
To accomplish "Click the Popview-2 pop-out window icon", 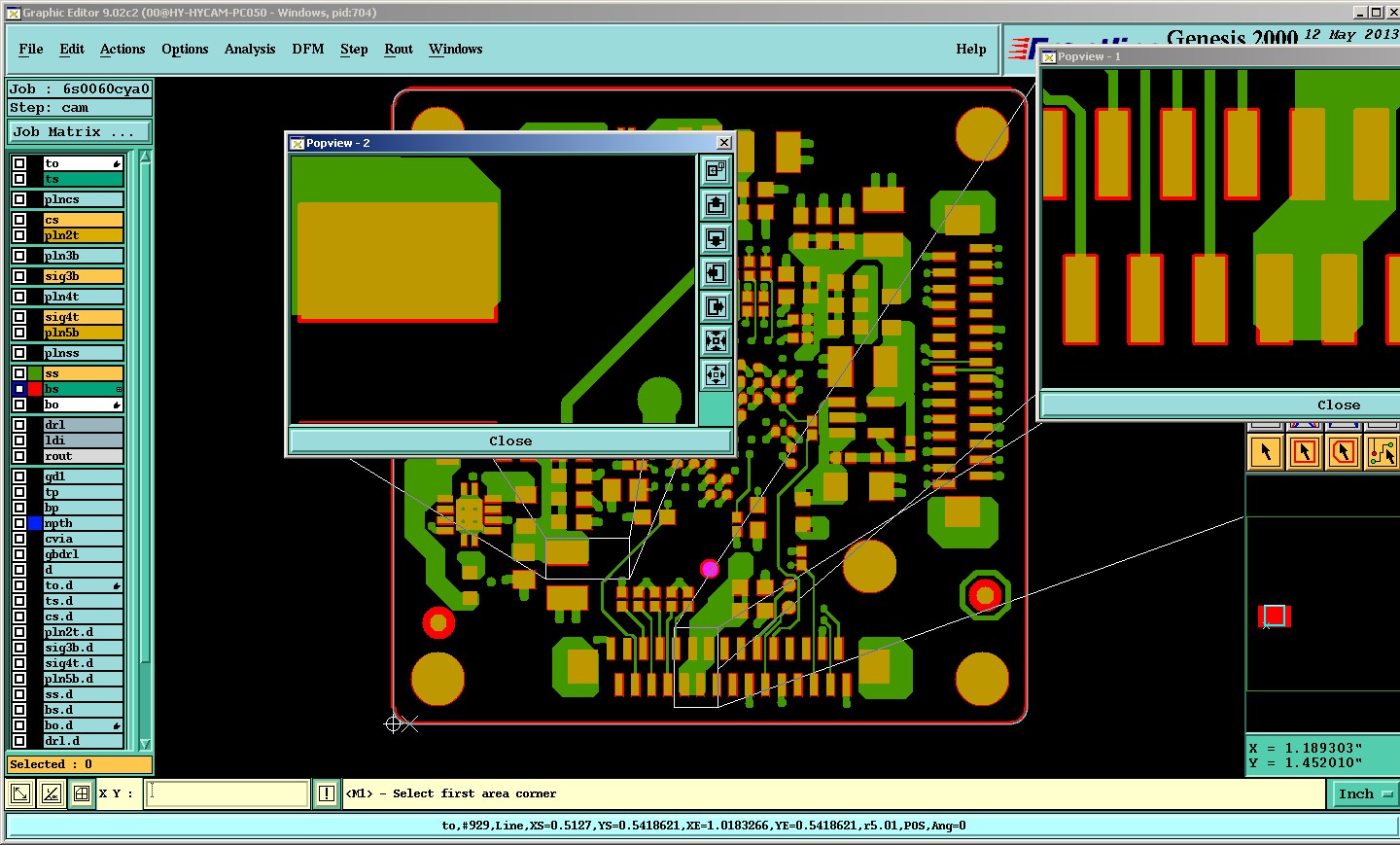I will pyautogui.click(x=716, y=171).
